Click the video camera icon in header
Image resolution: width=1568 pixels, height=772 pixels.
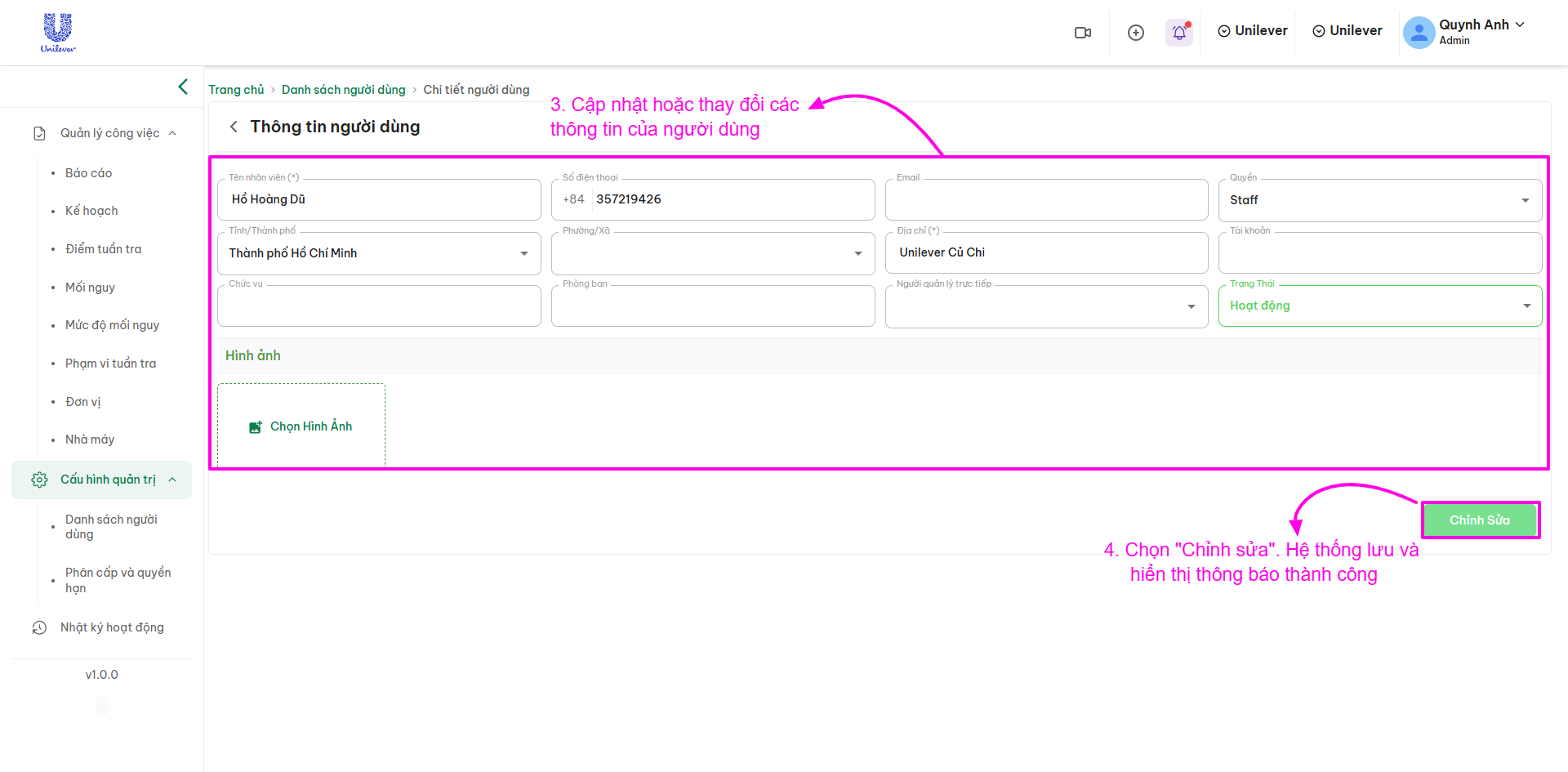(1083, 33)
